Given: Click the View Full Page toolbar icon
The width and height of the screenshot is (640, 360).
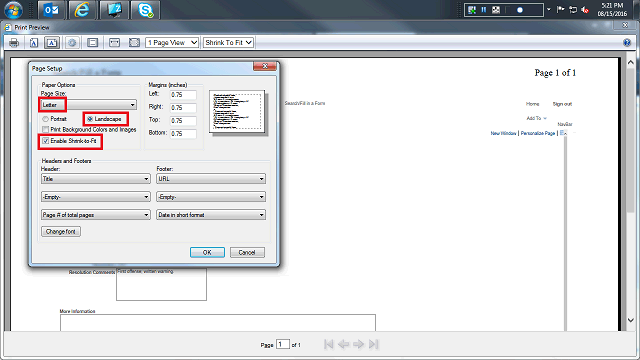Looking at the screenshot, I should [134, 42].
